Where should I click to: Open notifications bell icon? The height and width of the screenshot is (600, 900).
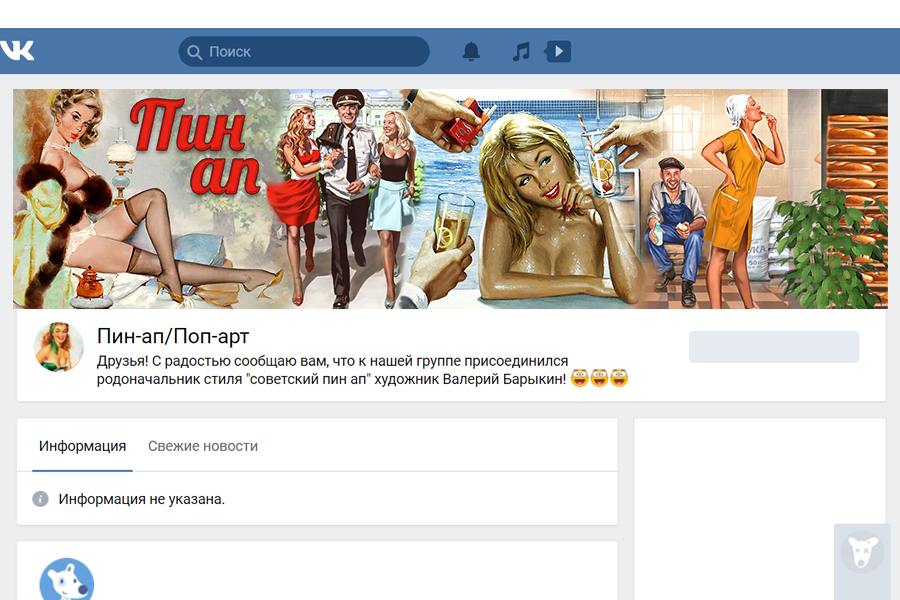coord(471,52)
